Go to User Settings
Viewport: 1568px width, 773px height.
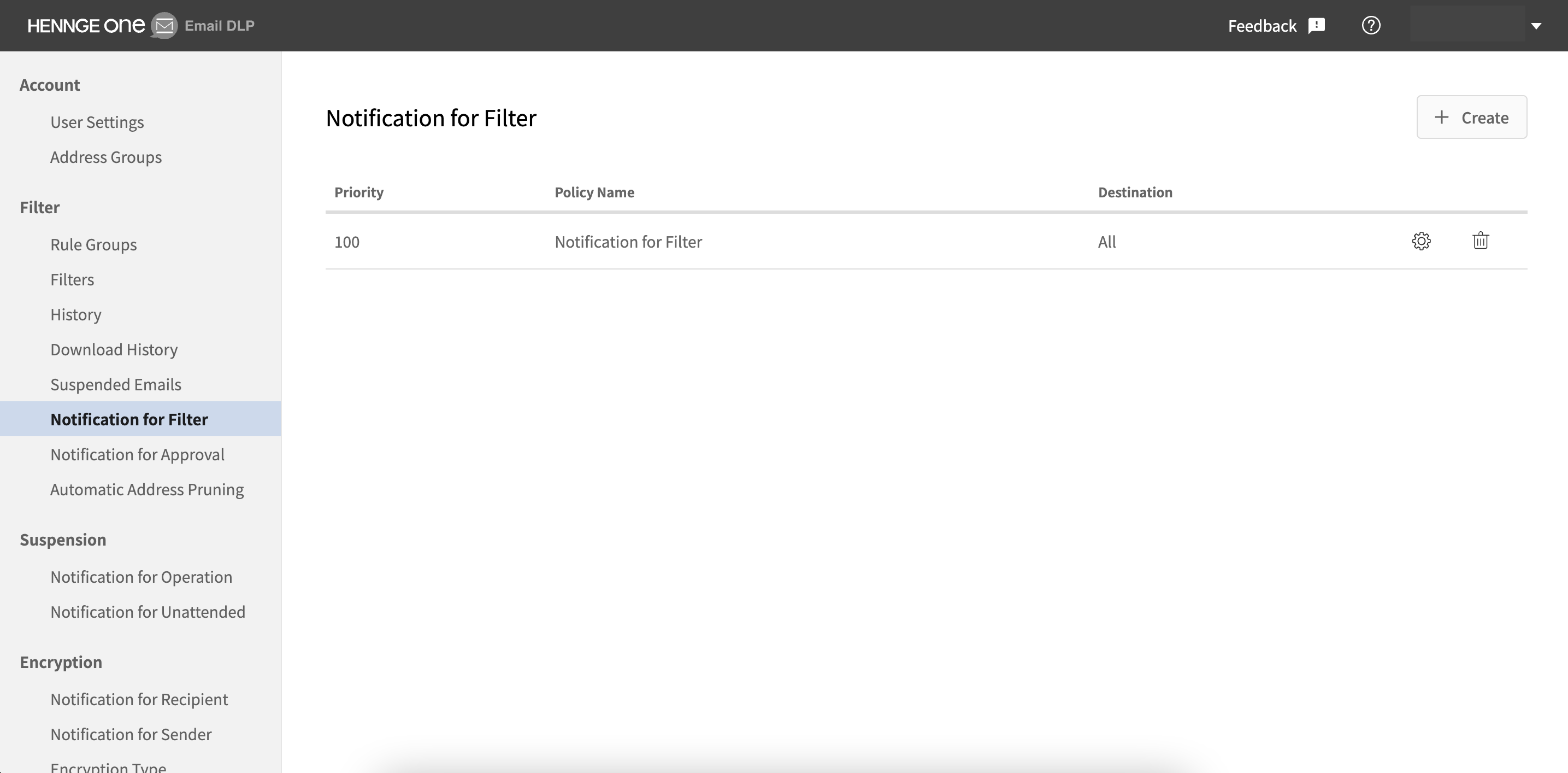pos(97,122)
